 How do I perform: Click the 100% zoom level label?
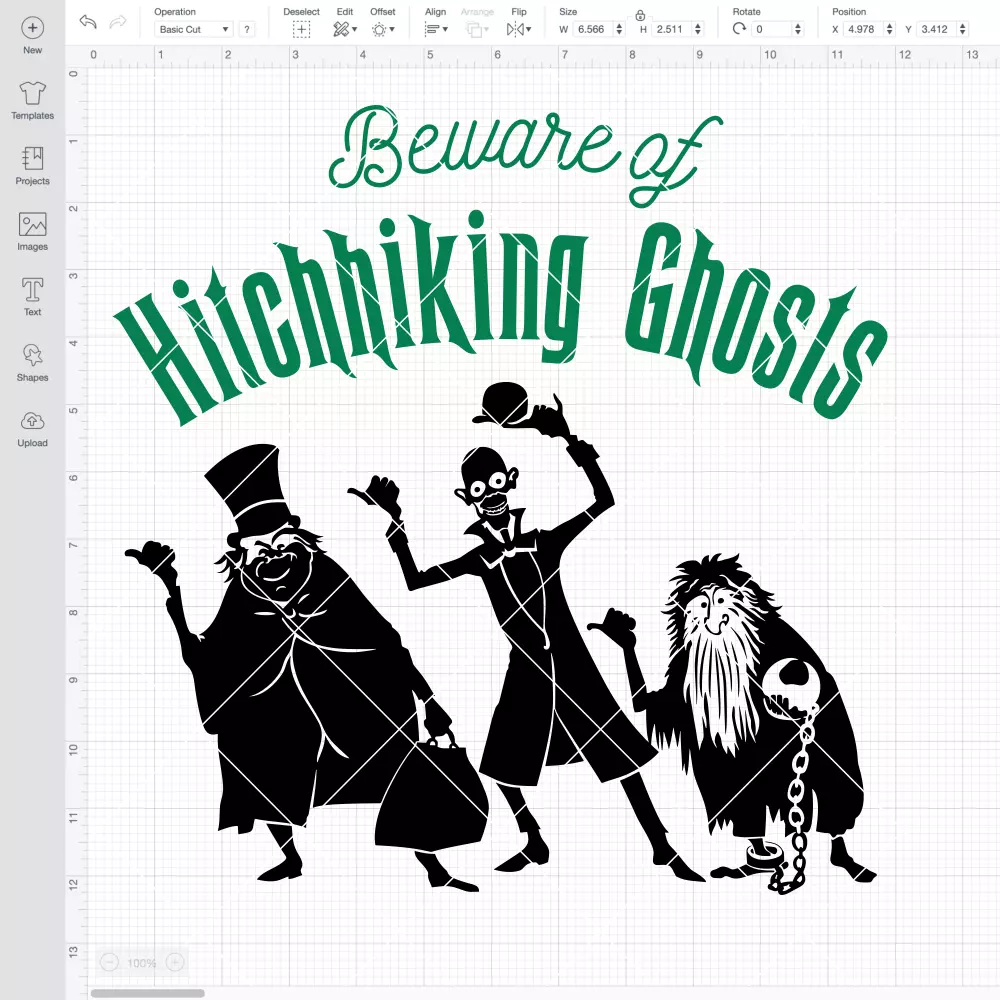[x=142, y=963]
